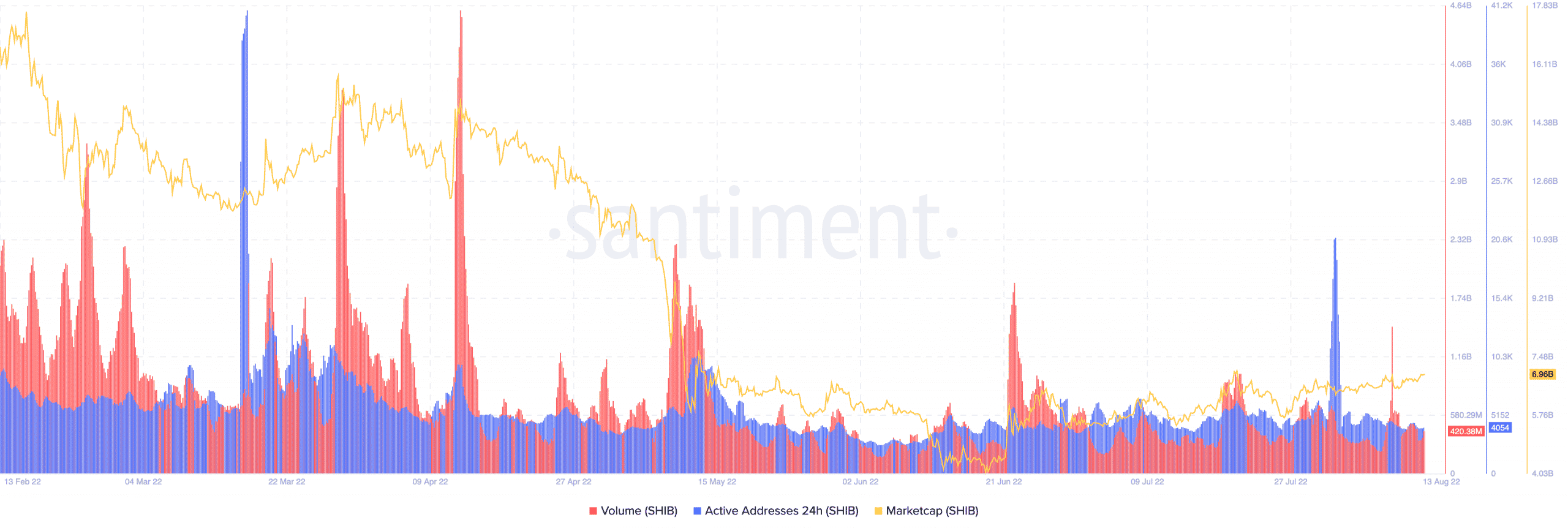The height and width of the screenshot is (531, 1568).
Task: Click the 580.29M volume axis tick
Action: (x=1466, y=415)
